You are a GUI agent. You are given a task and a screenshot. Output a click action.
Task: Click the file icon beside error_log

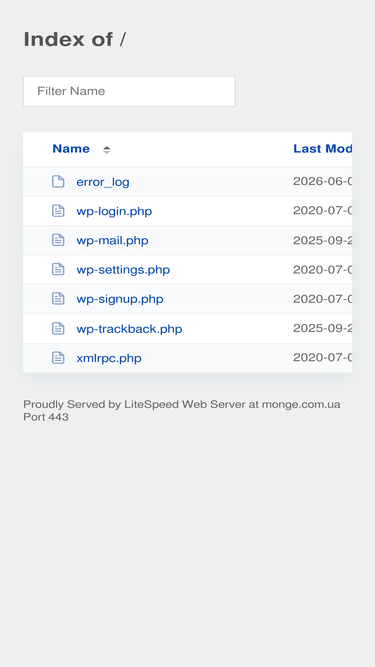pyautogui.click(x=58, y=182)
